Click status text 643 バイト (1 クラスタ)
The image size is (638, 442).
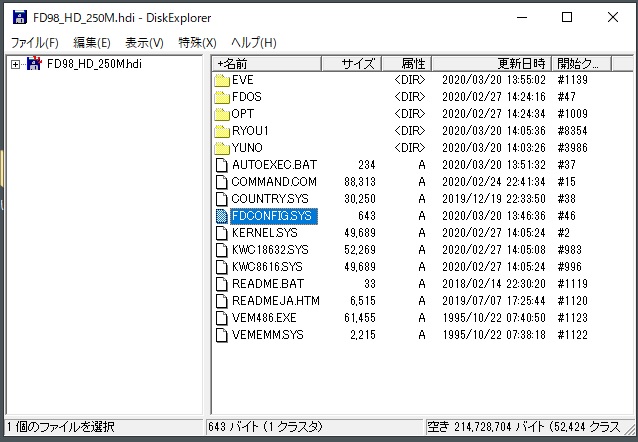(x=265, y=427)
